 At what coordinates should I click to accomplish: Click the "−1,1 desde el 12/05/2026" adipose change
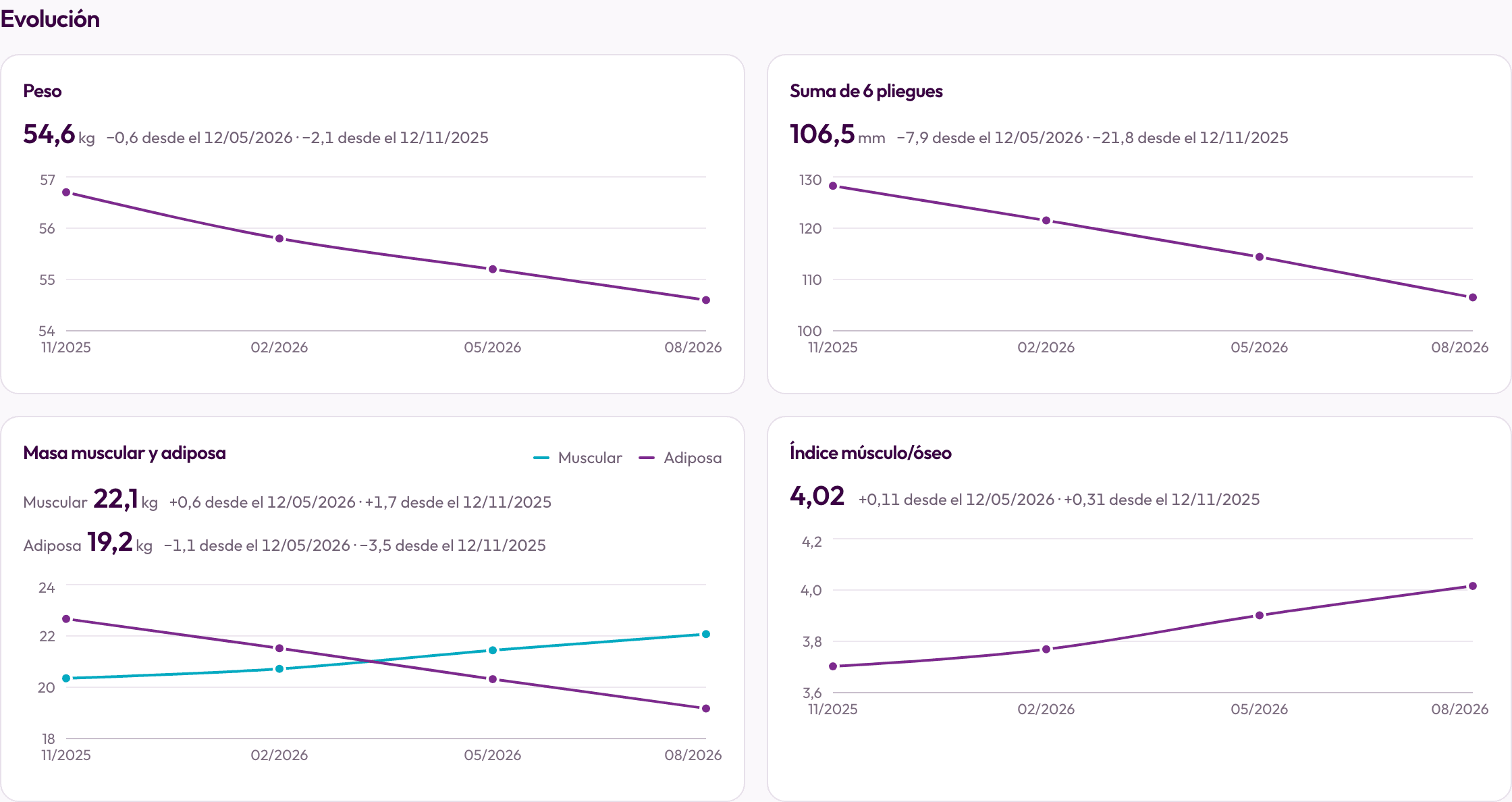(257, 545)
